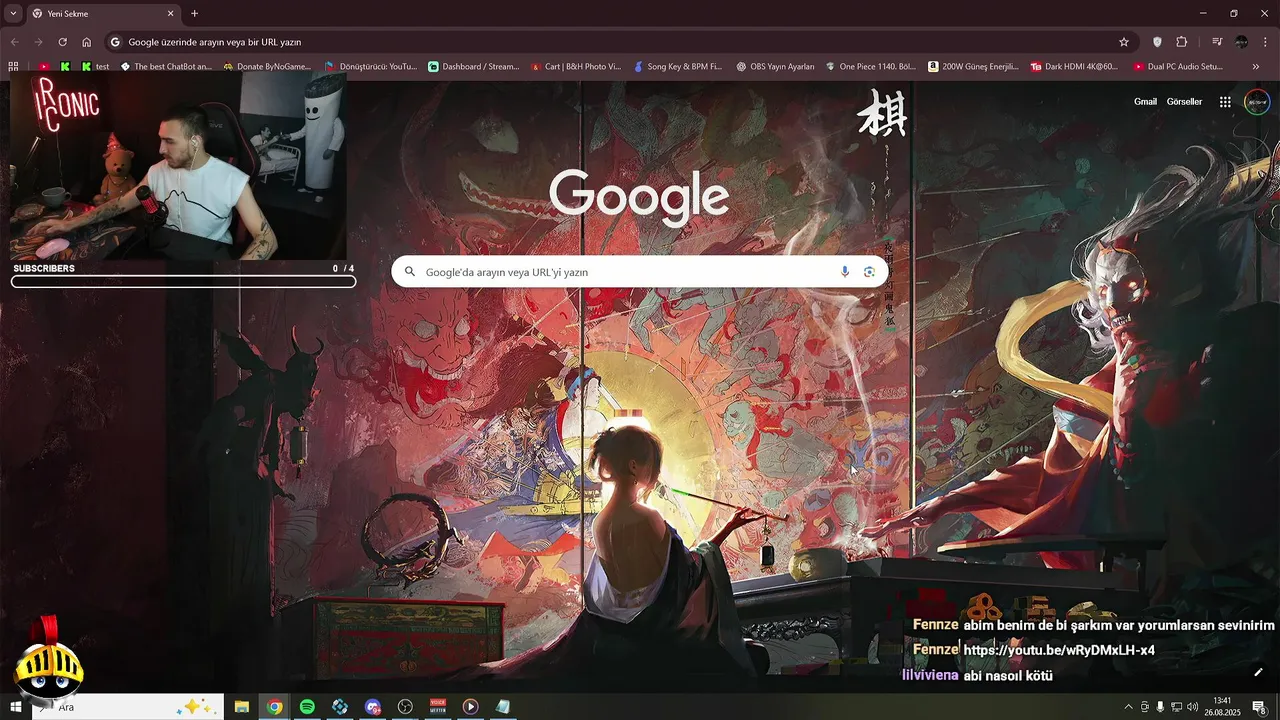Viewport: 1280px width, 720px height.
Task: Click the browser back arrow
Action: [14, 42]
